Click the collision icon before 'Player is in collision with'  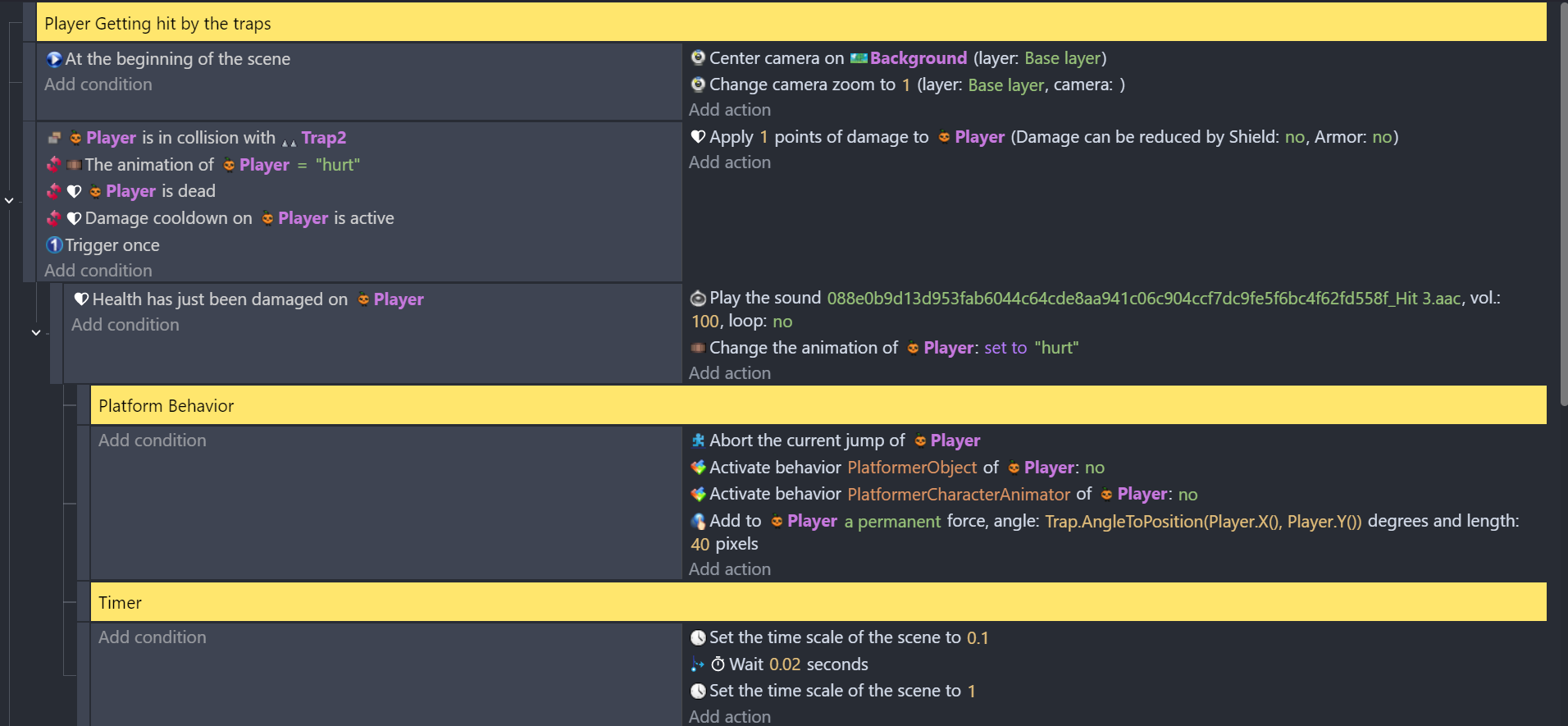[54, 138]
